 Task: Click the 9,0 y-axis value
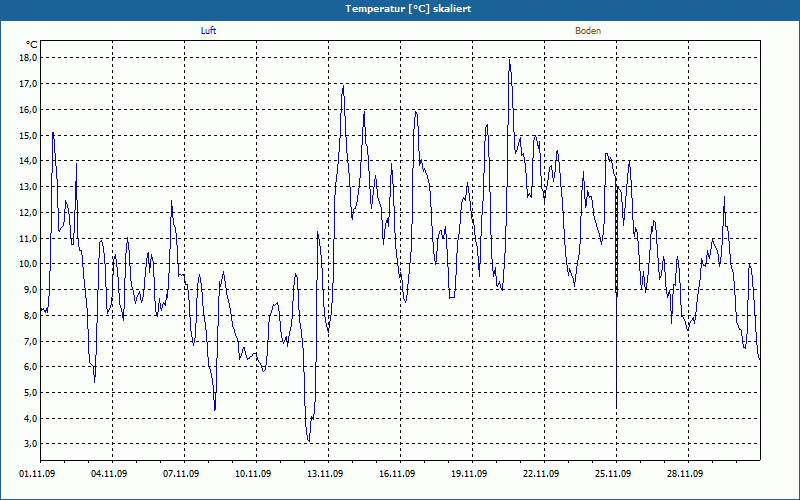click(30, 290)
